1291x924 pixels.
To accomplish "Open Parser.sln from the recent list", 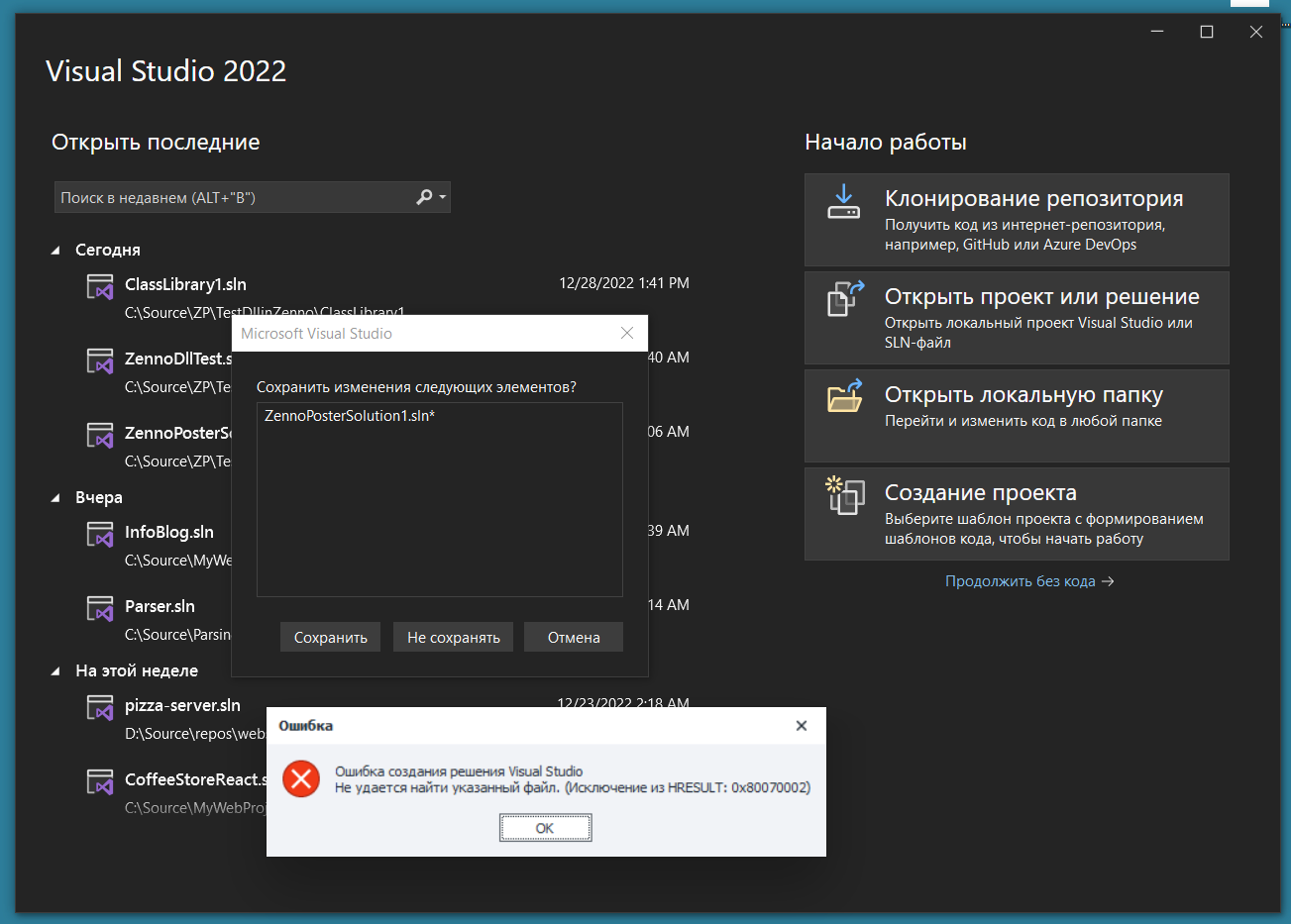I will pos(160,606).
